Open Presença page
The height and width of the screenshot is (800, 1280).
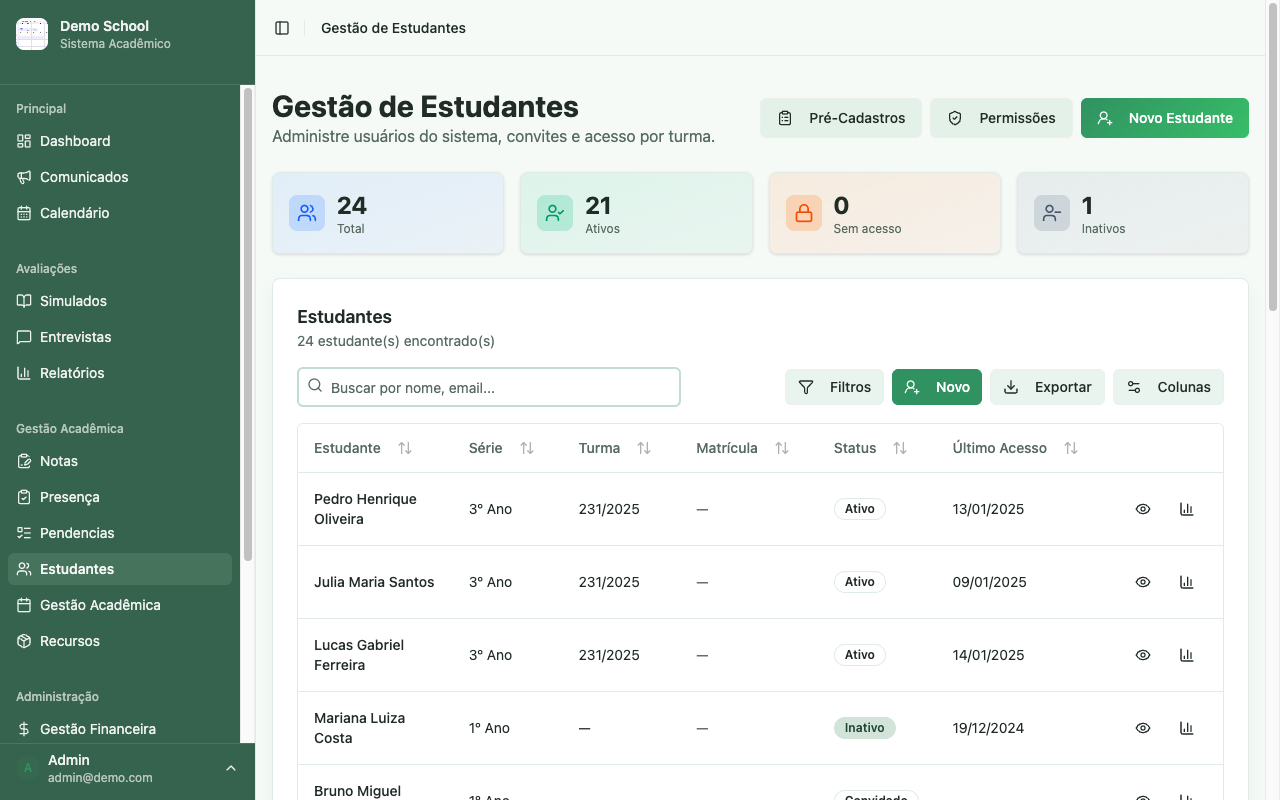point(120,497)
